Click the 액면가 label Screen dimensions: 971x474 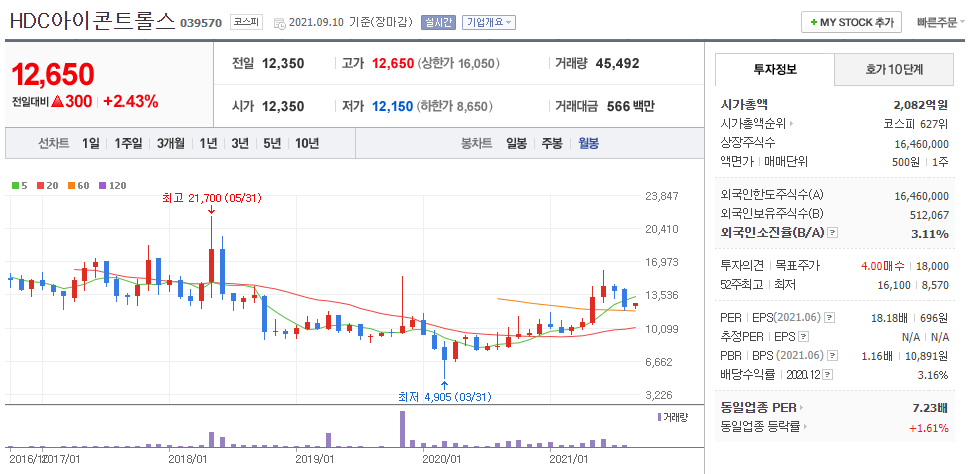coord(738,162)
